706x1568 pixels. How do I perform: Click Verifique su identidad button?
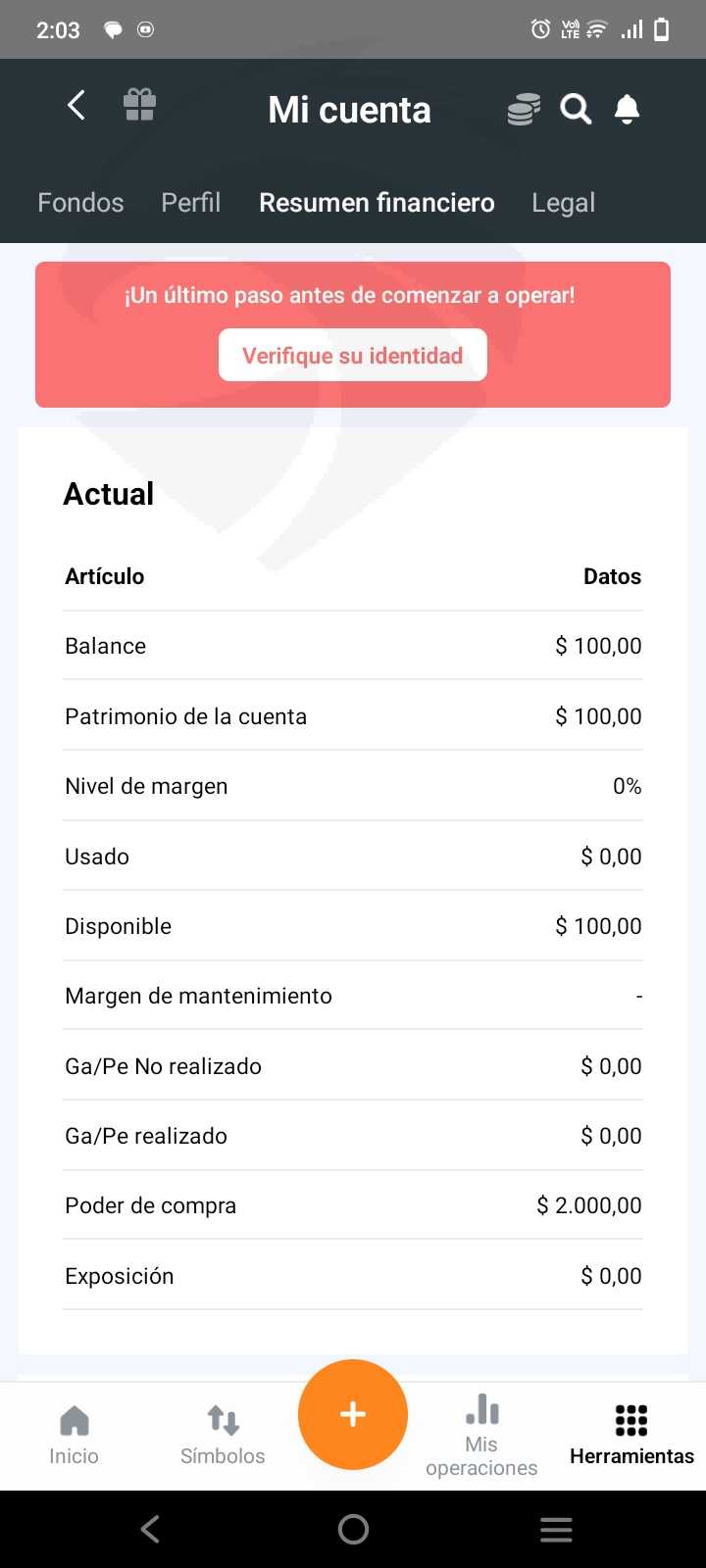click(x=353, y=355)
